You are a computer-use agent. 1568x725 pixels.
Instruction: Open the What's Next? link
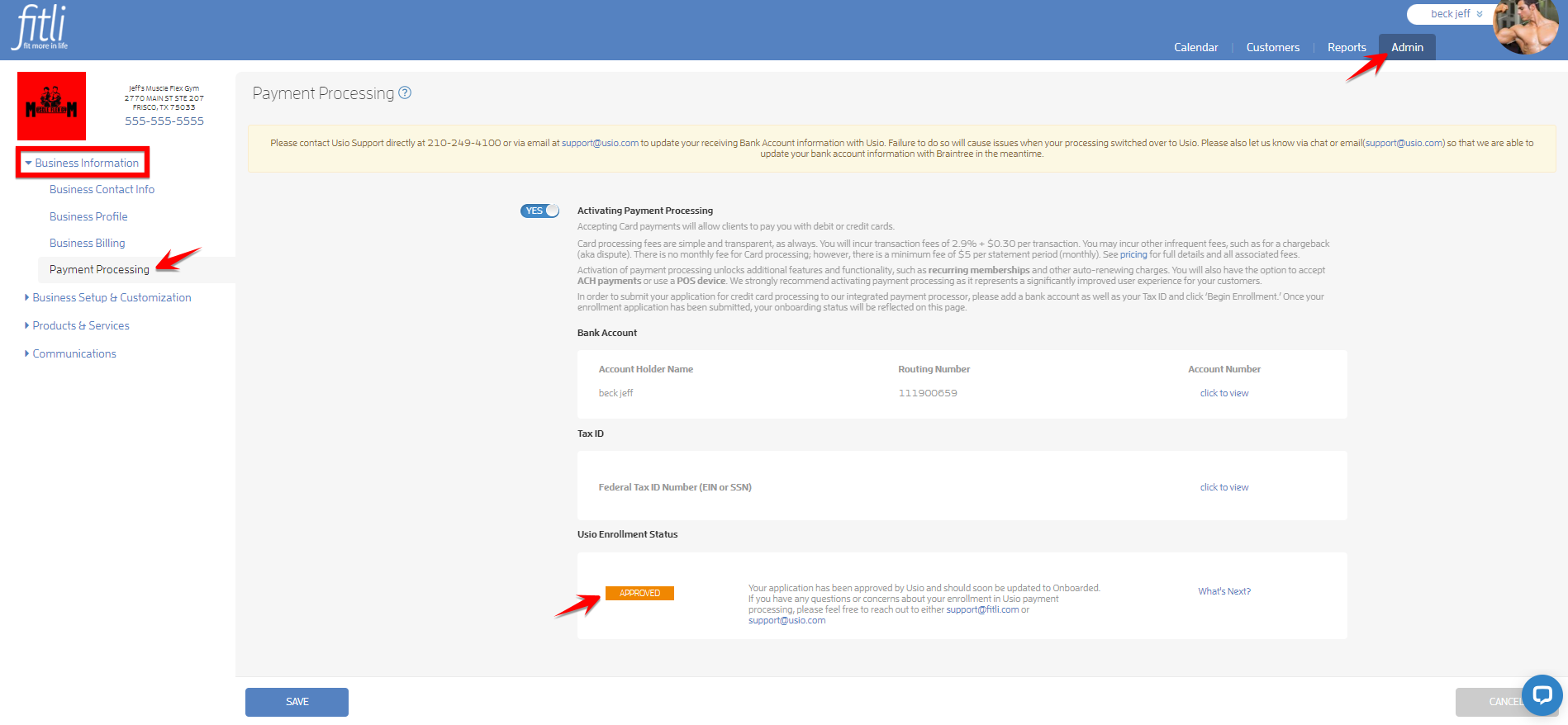point(1224,591)
